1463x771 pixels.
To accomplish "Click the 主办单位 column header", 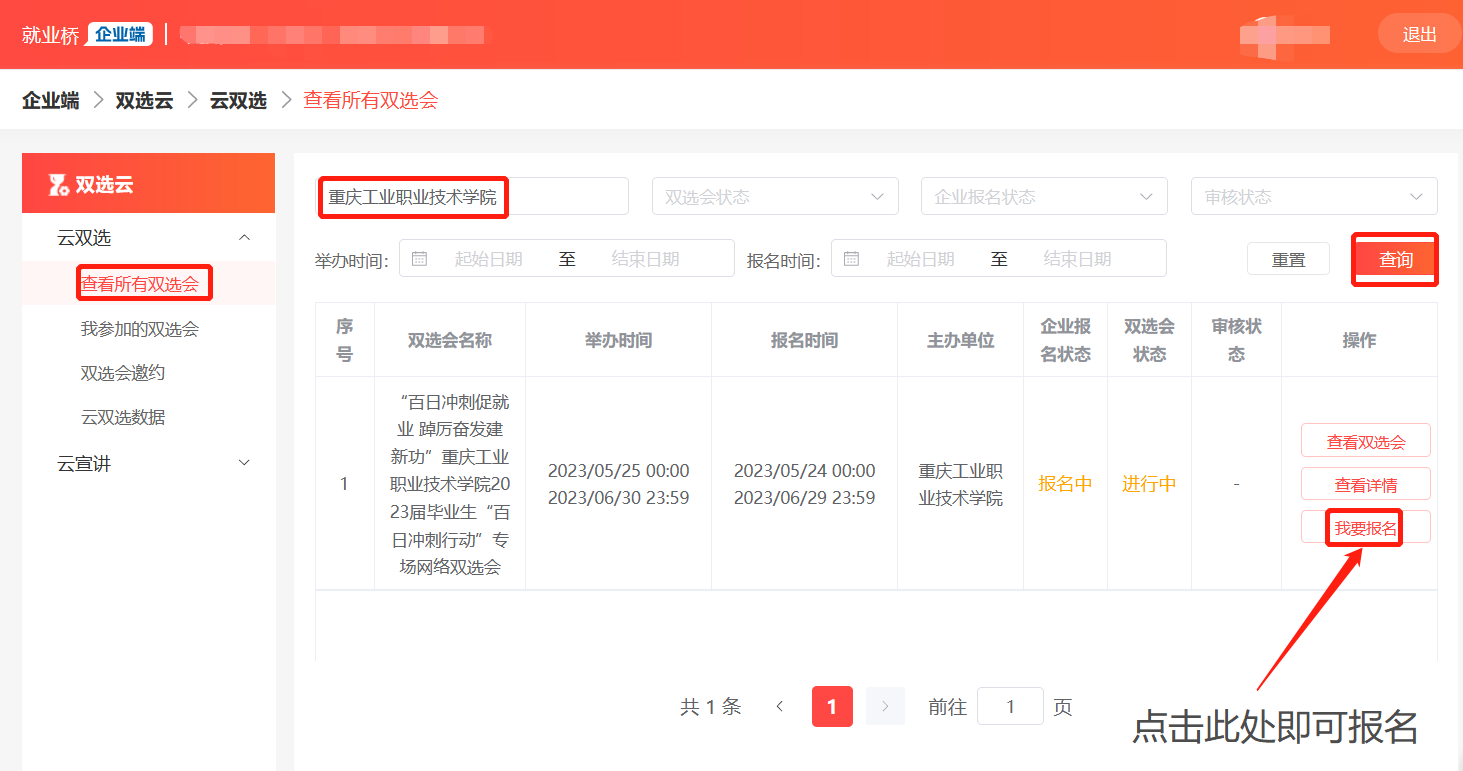I will point(960,340).
